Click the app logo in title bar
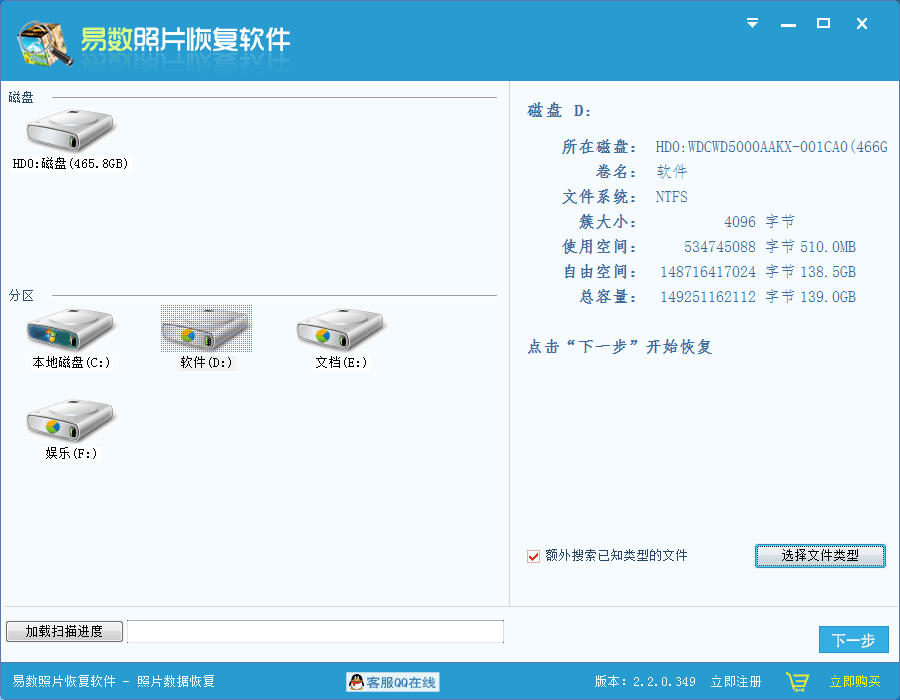The height and width of the screenshot is (700, 900). (x=44, y=41)
